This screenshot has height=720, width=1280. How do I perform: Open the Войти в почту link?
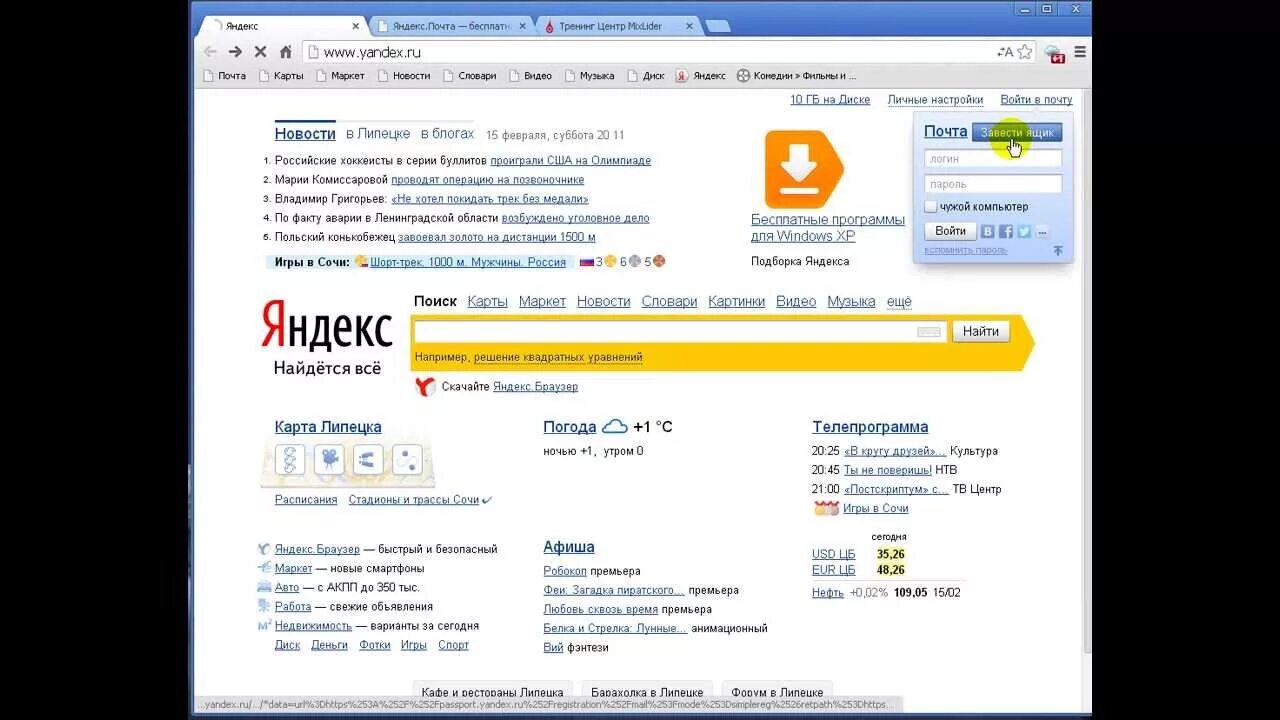point(1036,100)
